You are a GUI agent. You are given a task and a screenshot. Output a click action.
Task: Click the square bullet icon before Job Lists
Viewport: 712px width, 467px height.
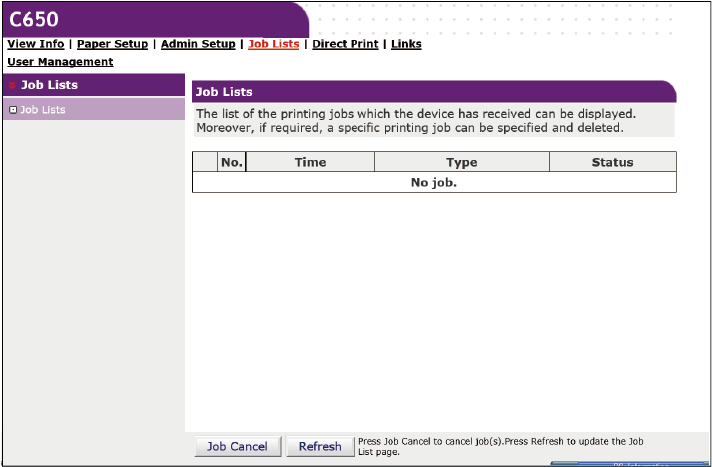12,110
